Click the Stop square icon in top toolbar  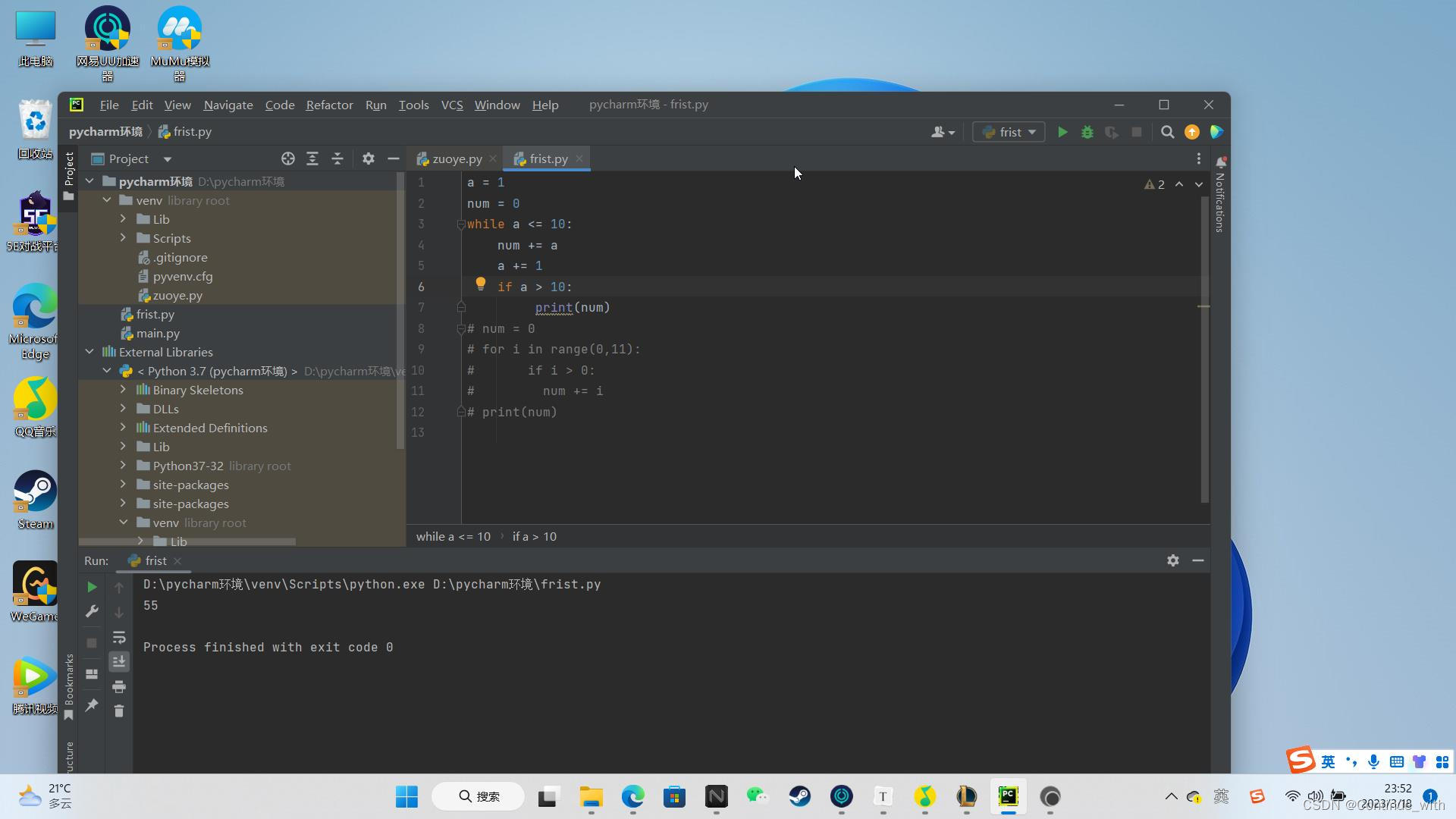point(1136,132)
